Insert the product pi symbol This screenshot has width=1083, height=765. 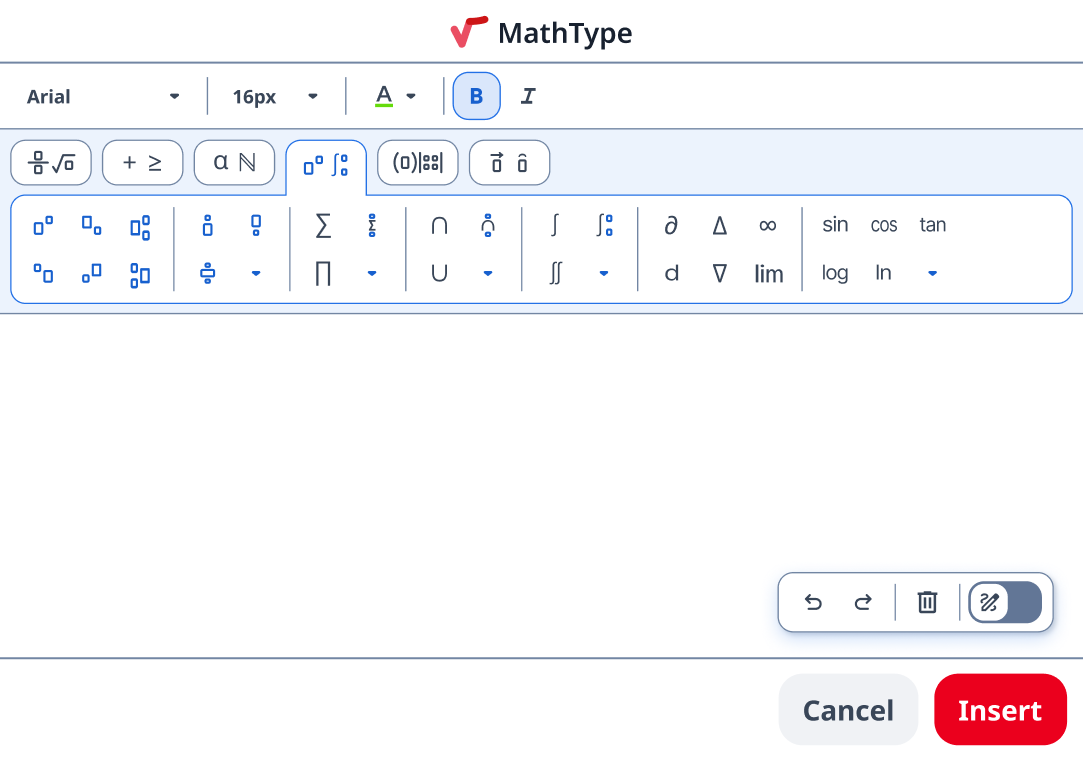[323, 274]
